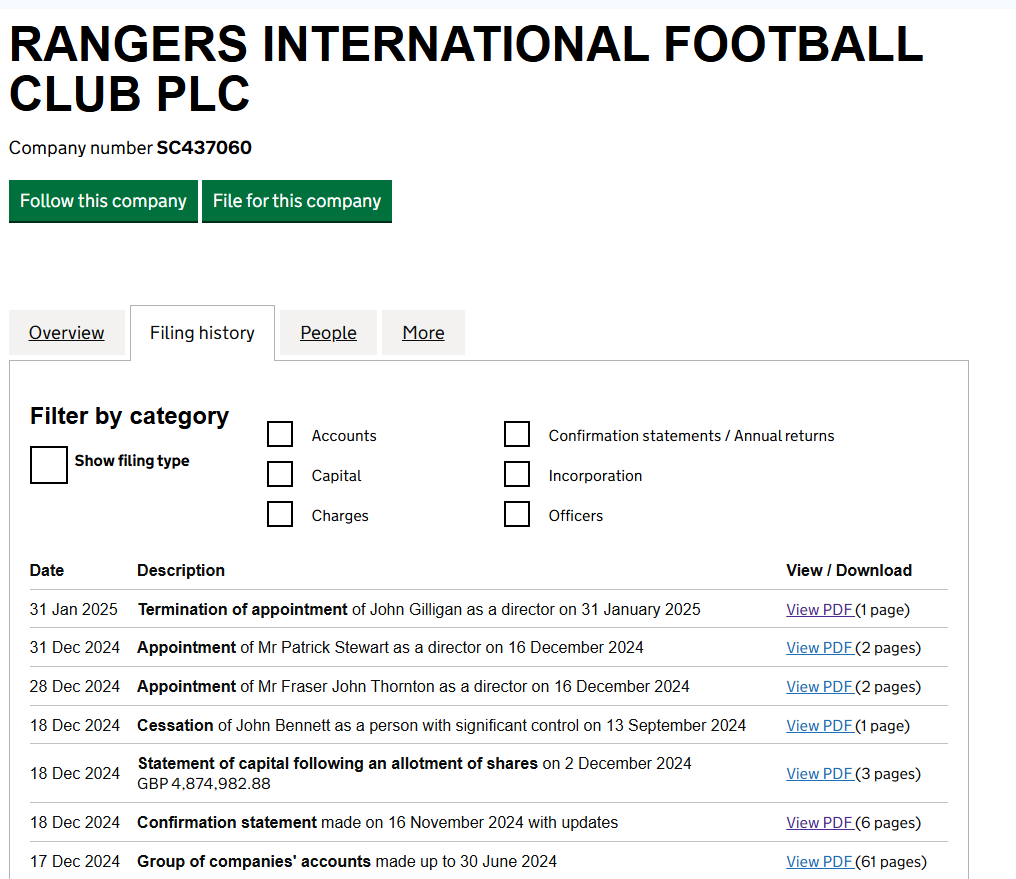Click the RANGERS INTERNATIONAL FOOTBALL CLUB PLC heading
Image resolution: width=1016 pixels, height=879 pixels.
(466, 69)
